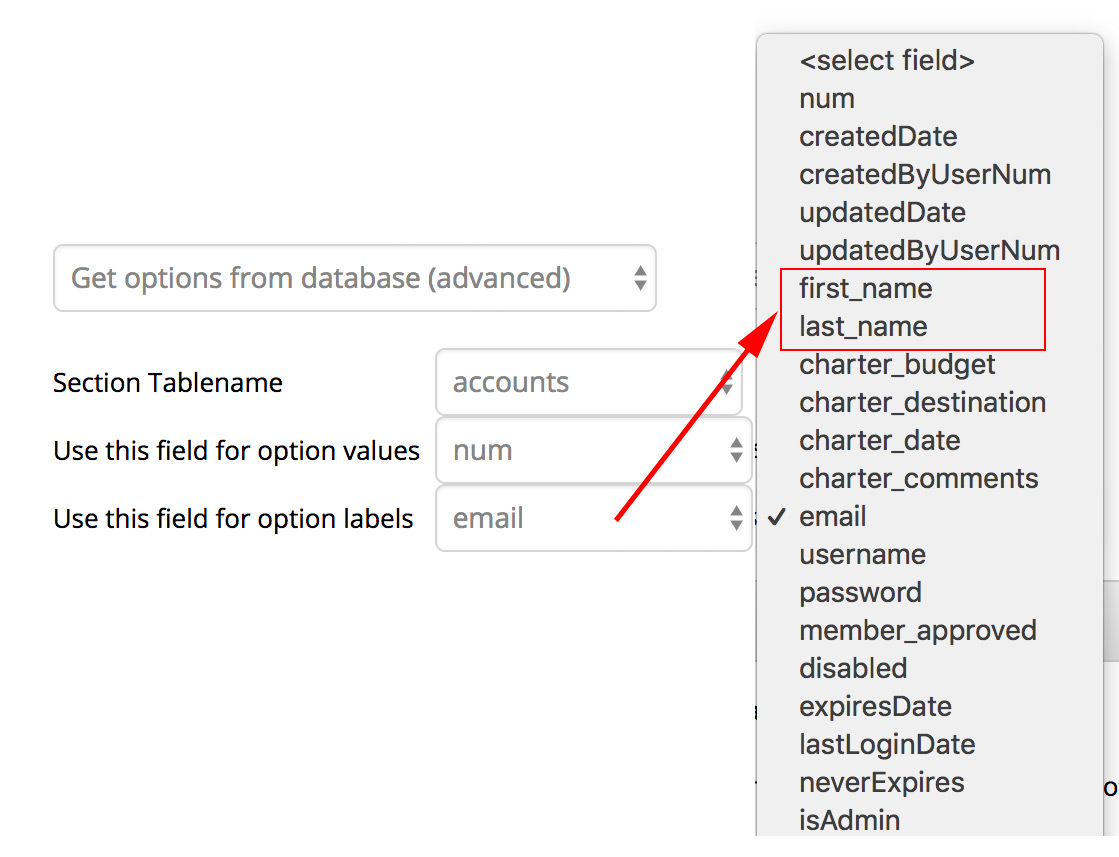The width and height of the screenshot is (1119, 857).
Task: Pick updatedDate from the dropdown list
Action: [x=882, y=213]
